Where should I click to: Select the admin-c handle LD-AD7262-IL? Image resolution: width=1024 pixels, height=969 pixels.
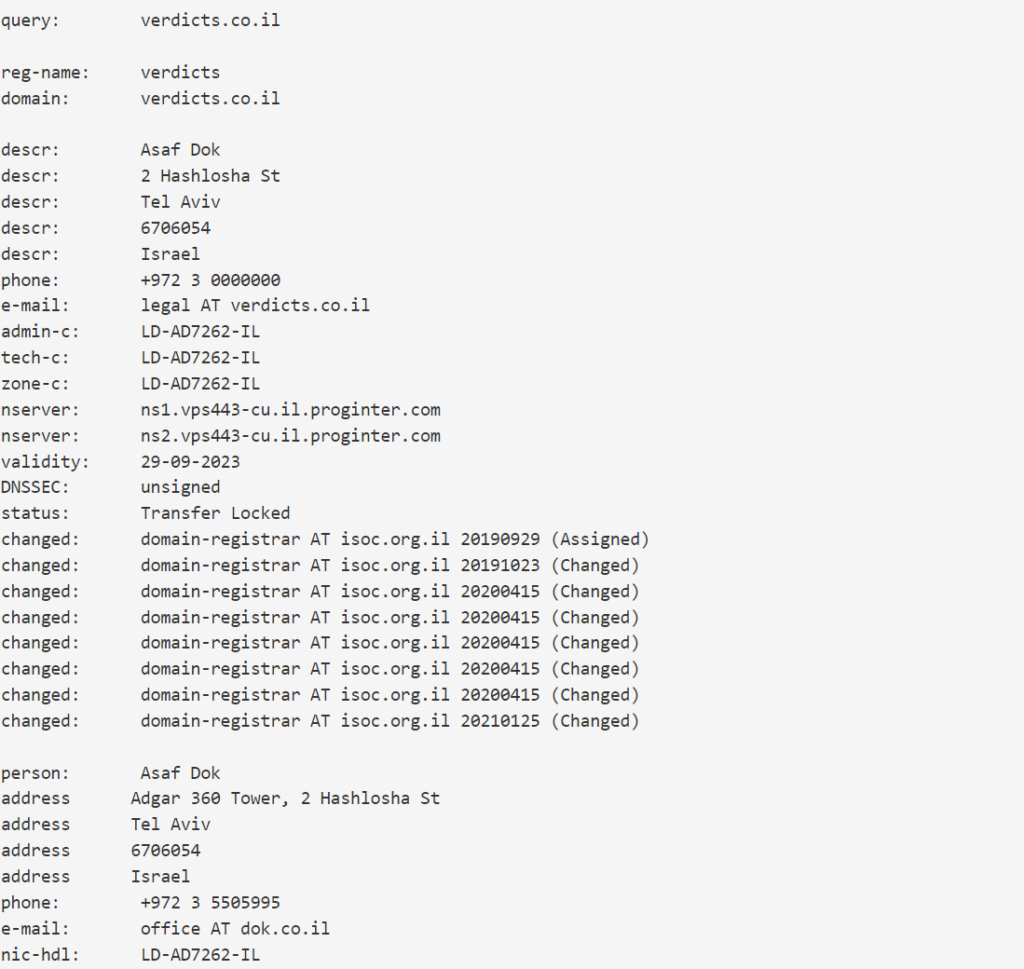point(200,332)
